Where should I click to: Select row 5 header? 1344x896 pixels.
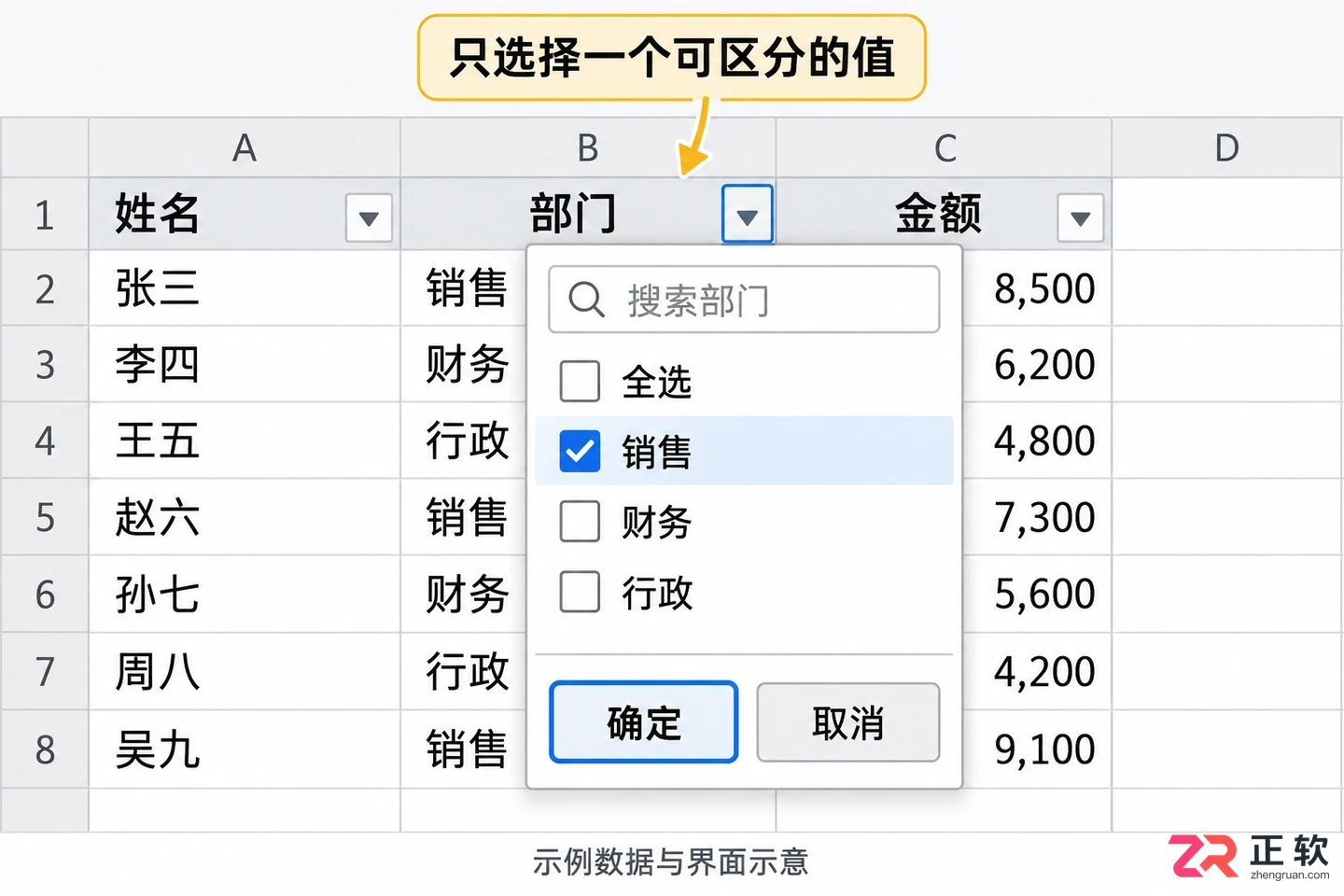45,517
